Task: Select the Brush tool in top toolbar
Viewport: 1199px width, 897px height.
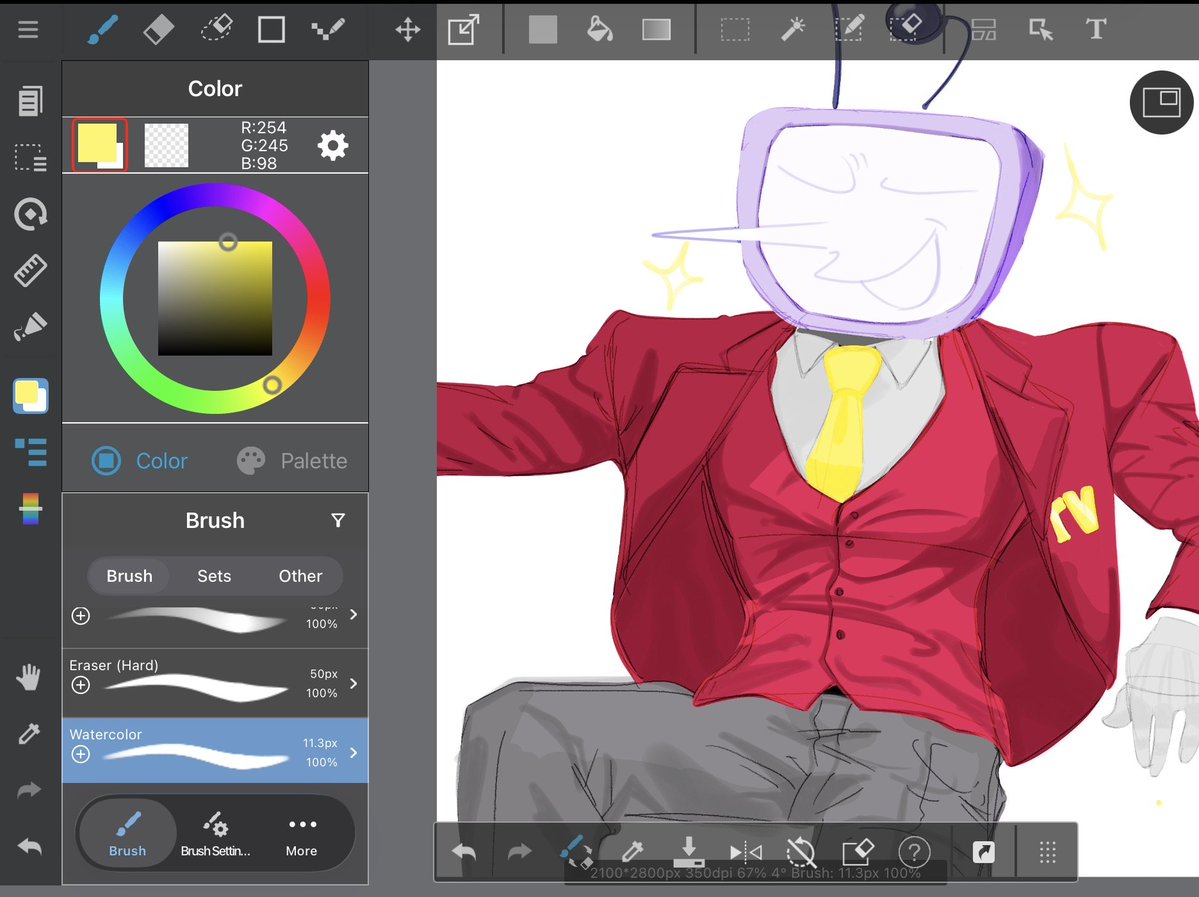Action: click(102, 30)
